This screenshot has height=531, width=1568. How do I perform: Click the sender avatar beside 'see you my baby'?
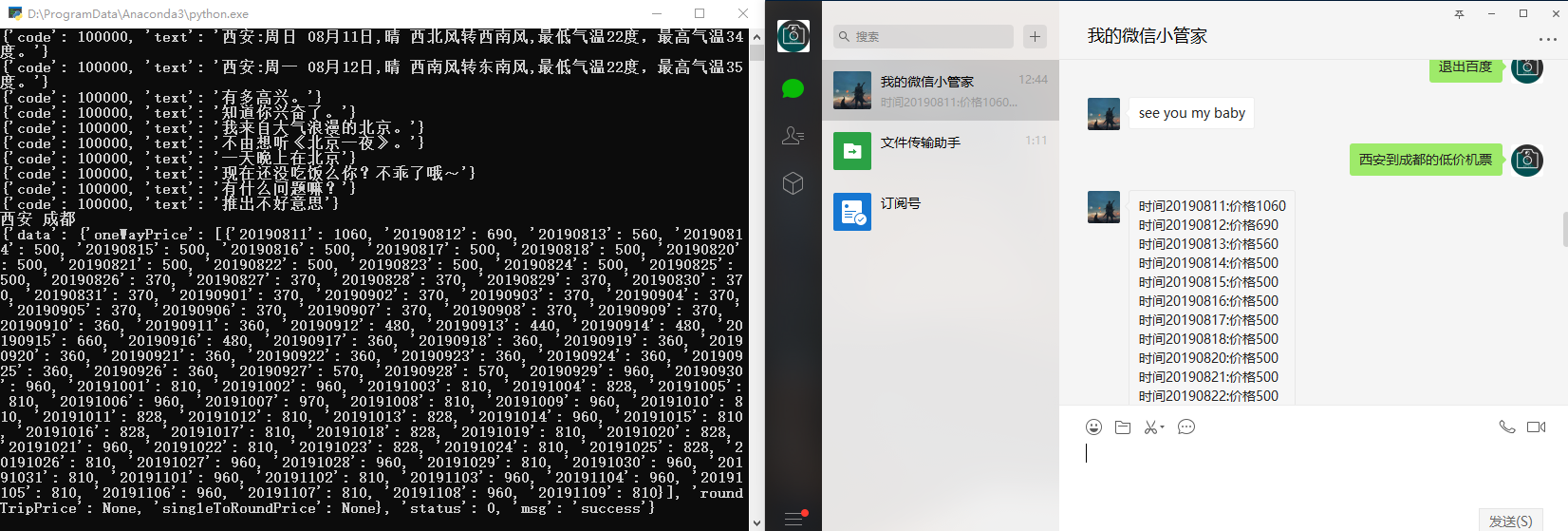1104,114
